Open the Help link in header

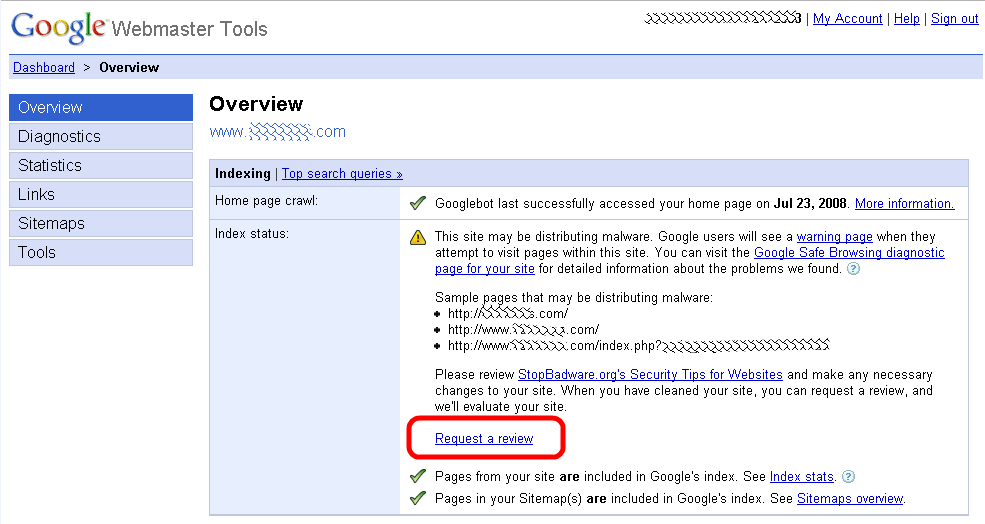pos(906,18)
